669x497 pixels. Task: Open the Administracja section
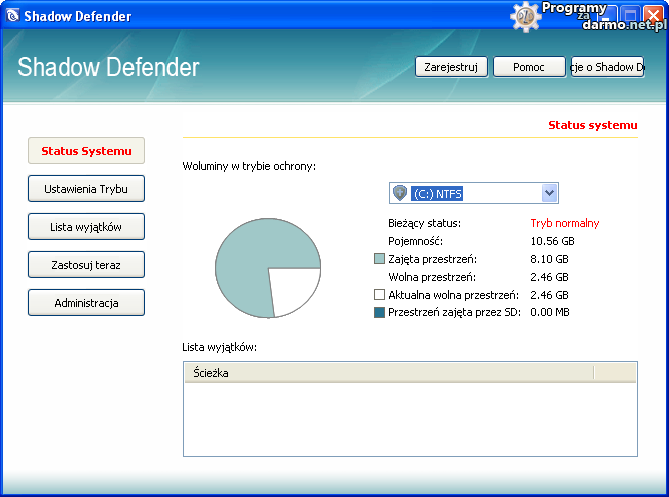click(86, 303)
